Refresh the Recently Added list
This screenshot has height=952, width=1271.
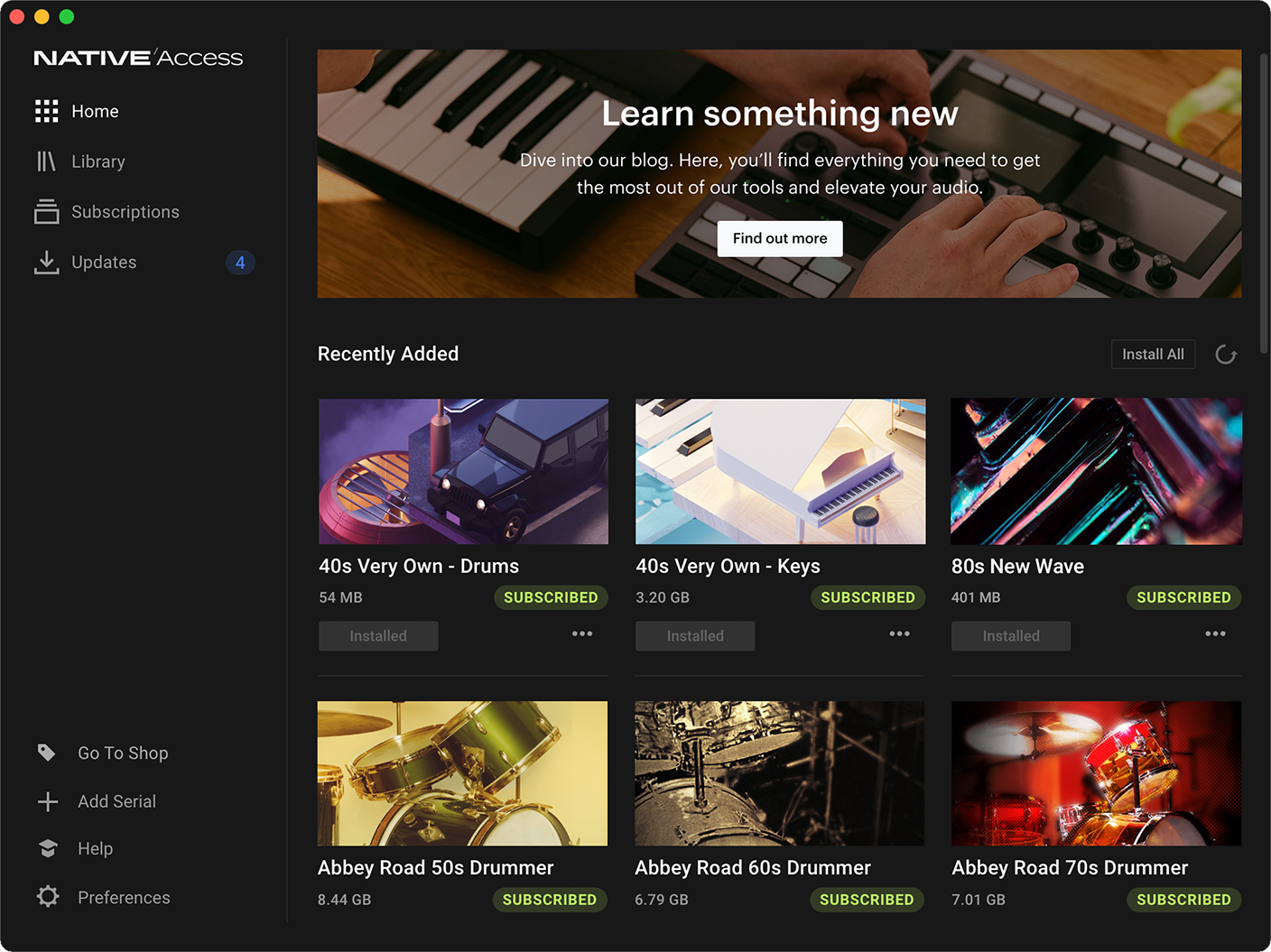[x=1226, y=355]
